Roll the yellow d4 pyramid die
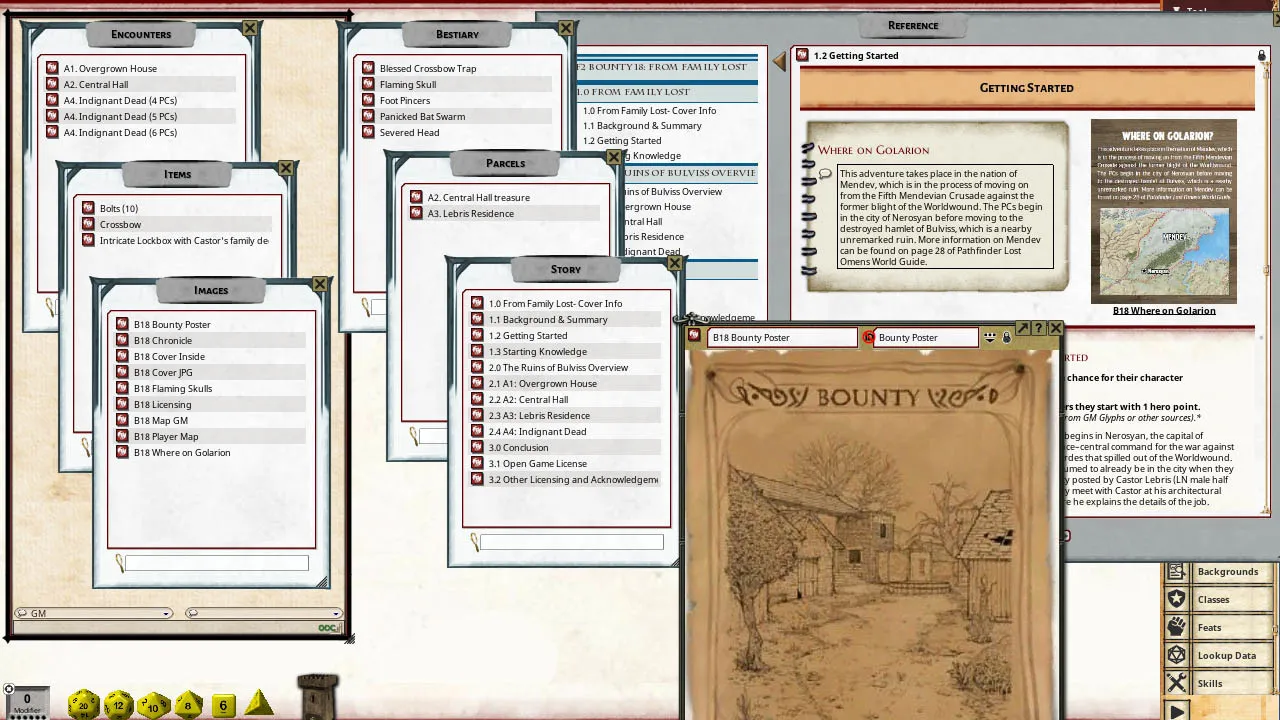 (259, 704)
